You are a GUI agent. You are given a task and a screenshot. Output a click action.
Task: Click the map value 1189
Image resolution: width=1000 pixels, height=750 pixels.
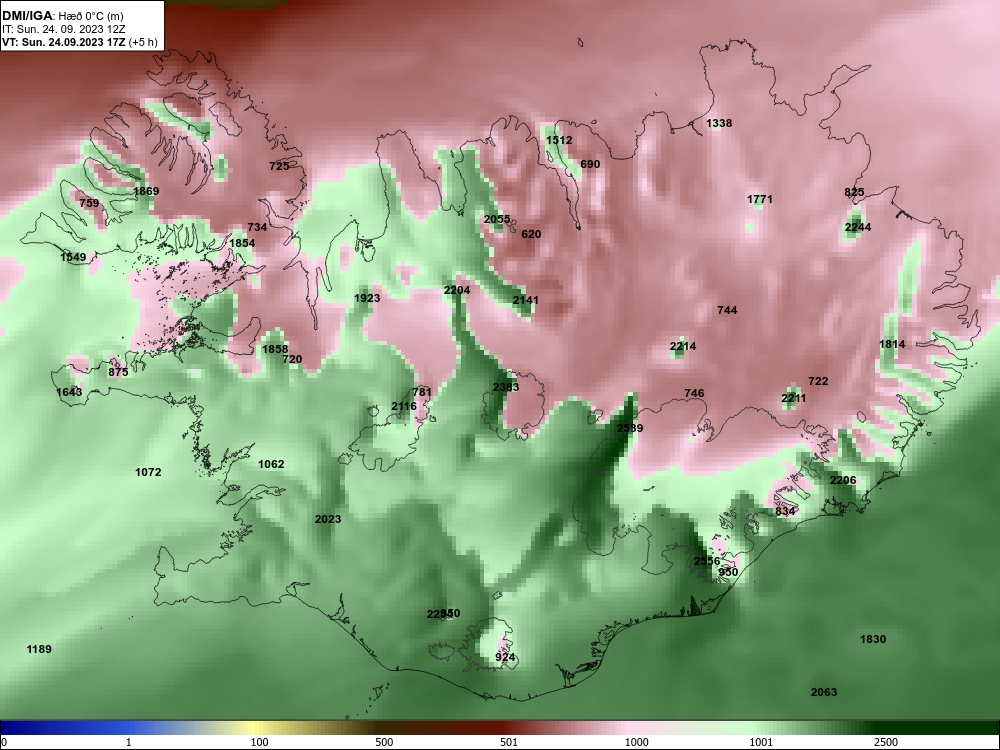coord(39,649)
